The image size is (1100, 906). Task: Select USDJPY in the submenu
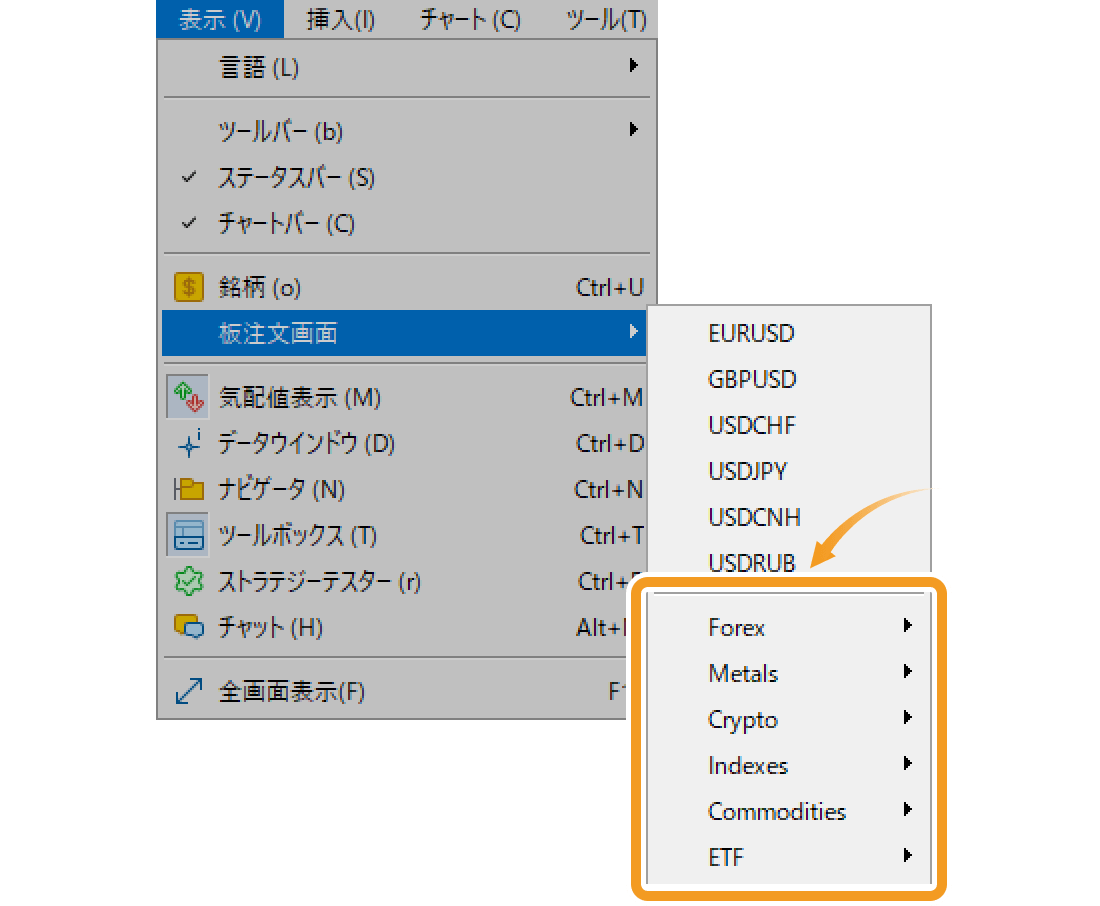pyautogui.click(x=789, y=470)
